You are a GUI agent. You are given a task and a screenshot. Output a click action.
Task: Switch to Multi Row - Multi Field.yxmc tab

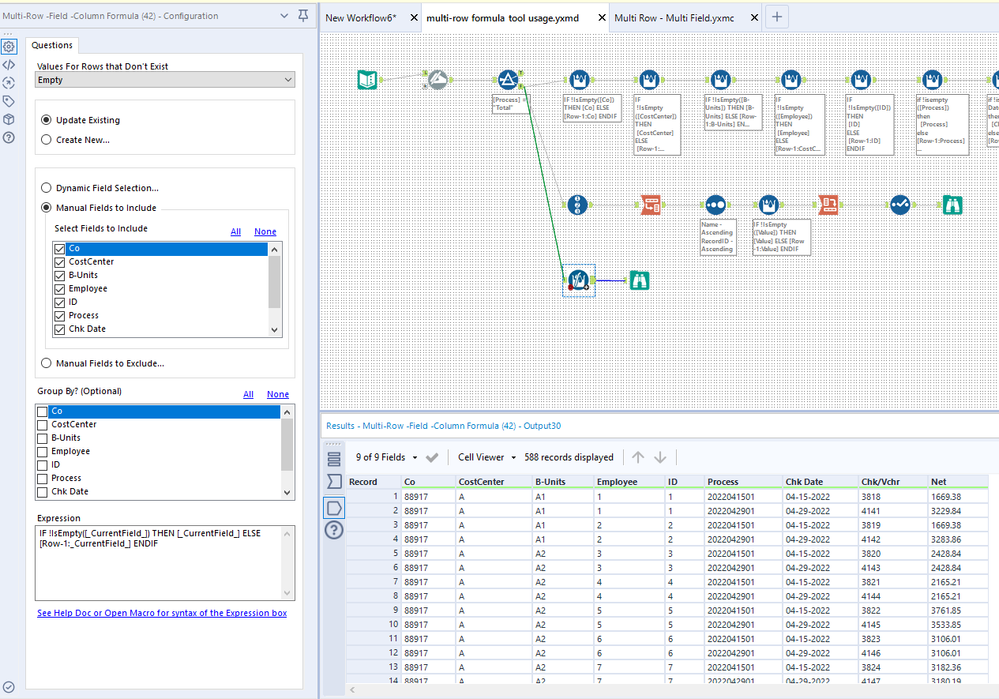[x=674, y=18]
